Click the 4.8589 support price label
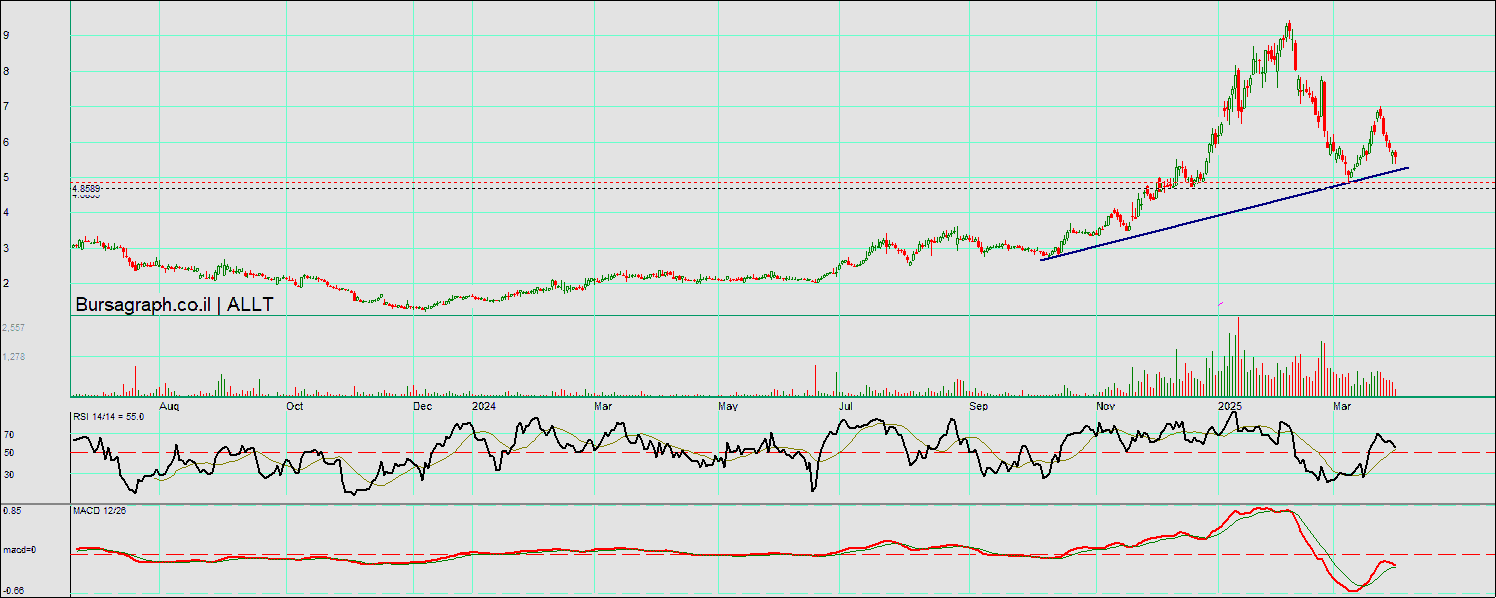 click(x=86, y=188)
